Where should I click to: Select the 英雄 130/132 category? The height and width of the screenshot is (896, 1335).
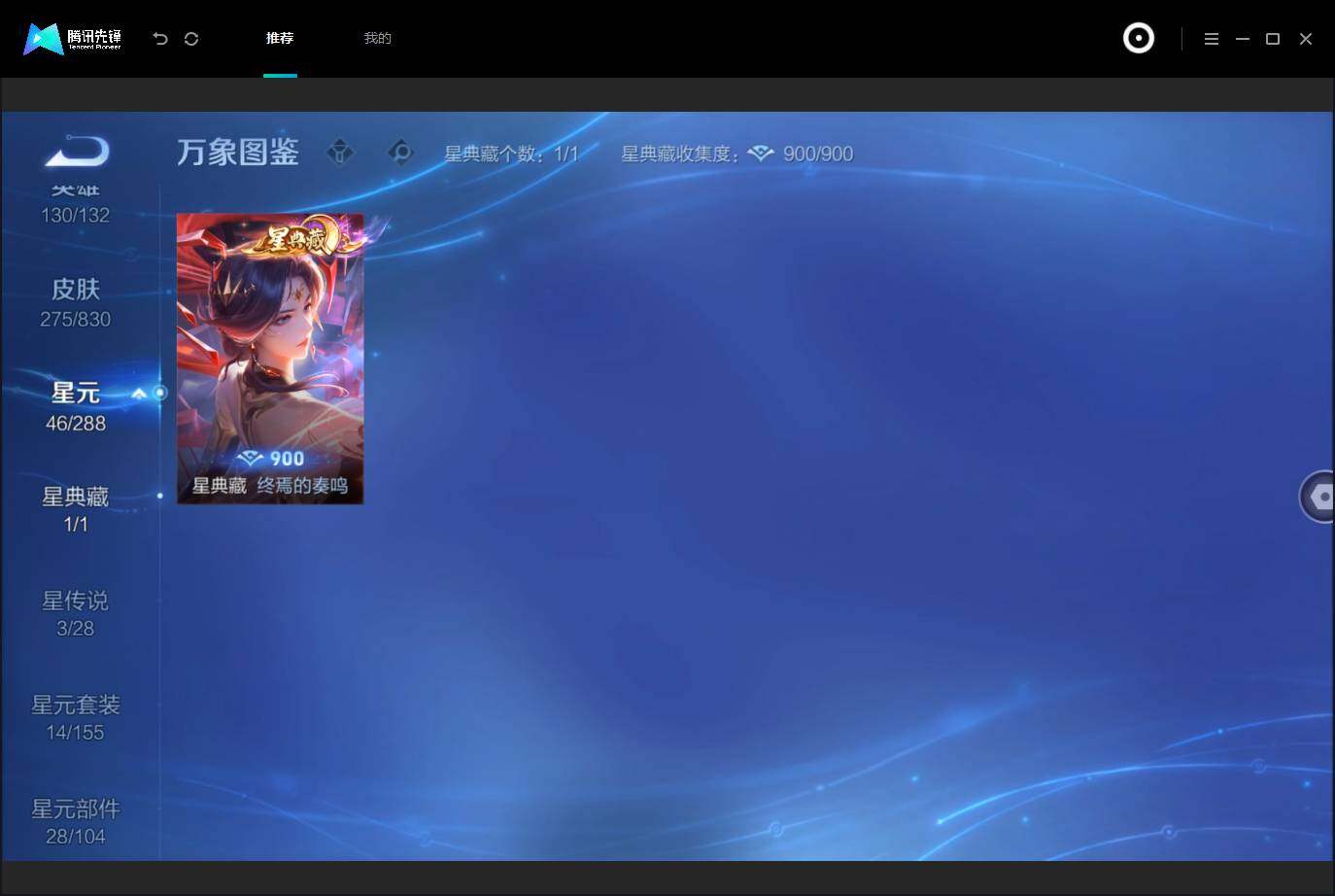point(76,202)
